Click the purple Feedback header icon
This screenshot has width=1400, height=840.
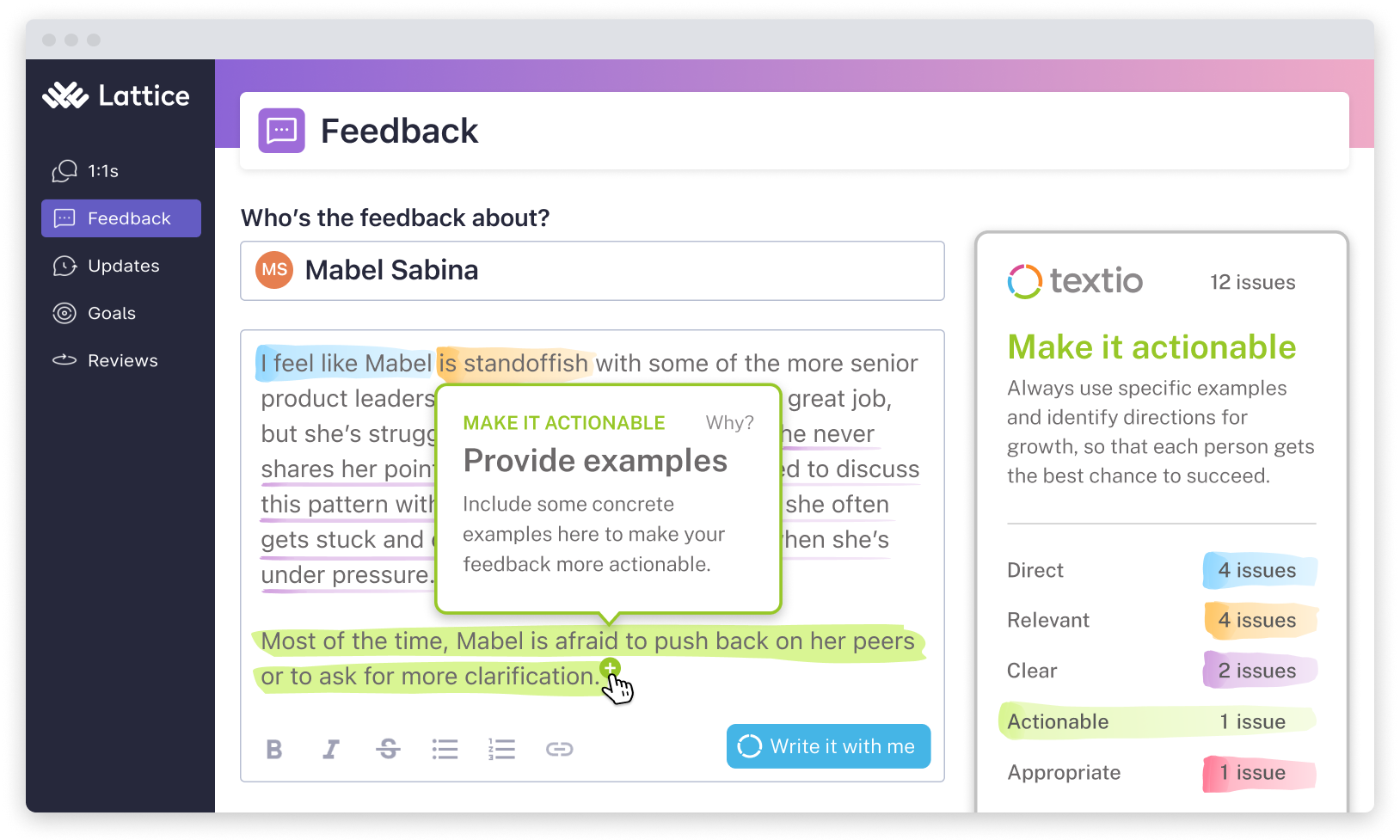281,130
